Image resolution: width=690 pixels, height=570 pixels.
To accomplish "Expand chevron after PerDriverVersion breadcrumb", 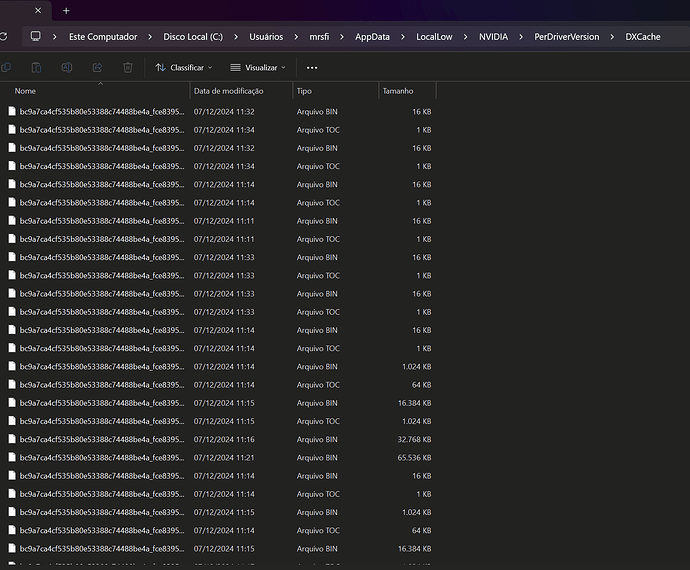I will 612,37.
